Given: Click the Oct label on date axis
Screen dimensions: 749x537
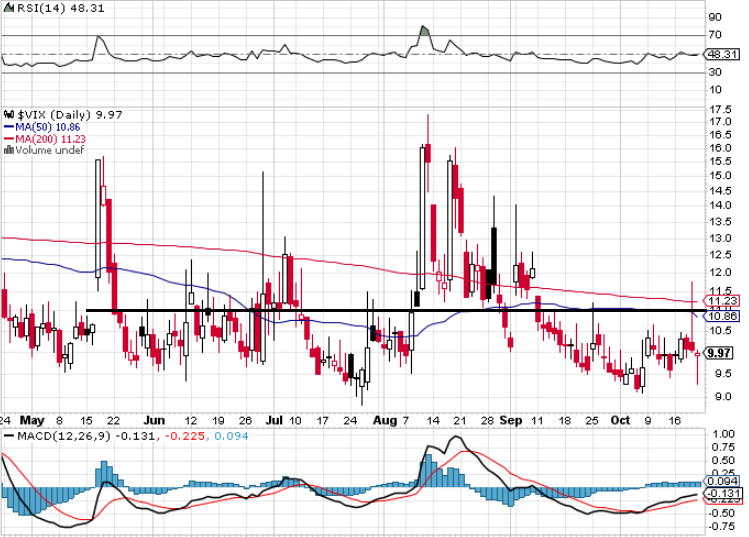Looking at the screenshot, I should pos(621,421).
